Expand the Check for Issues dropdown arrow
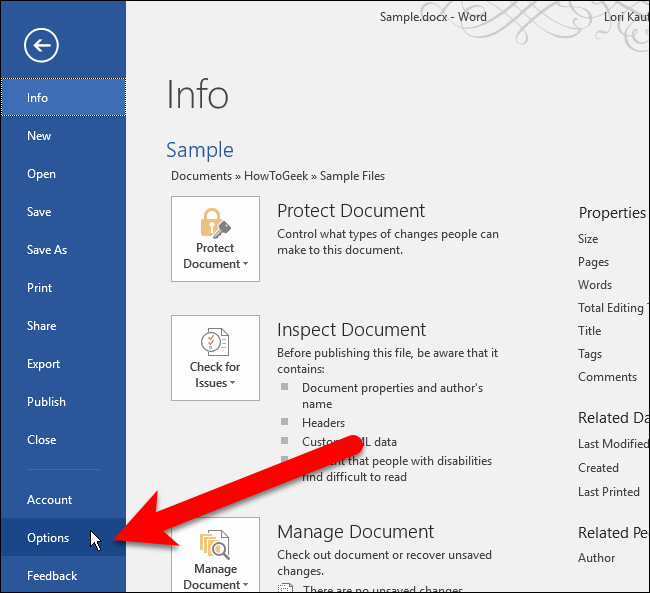Viewport: 650px width, 593px height. [x=233, y=383]
